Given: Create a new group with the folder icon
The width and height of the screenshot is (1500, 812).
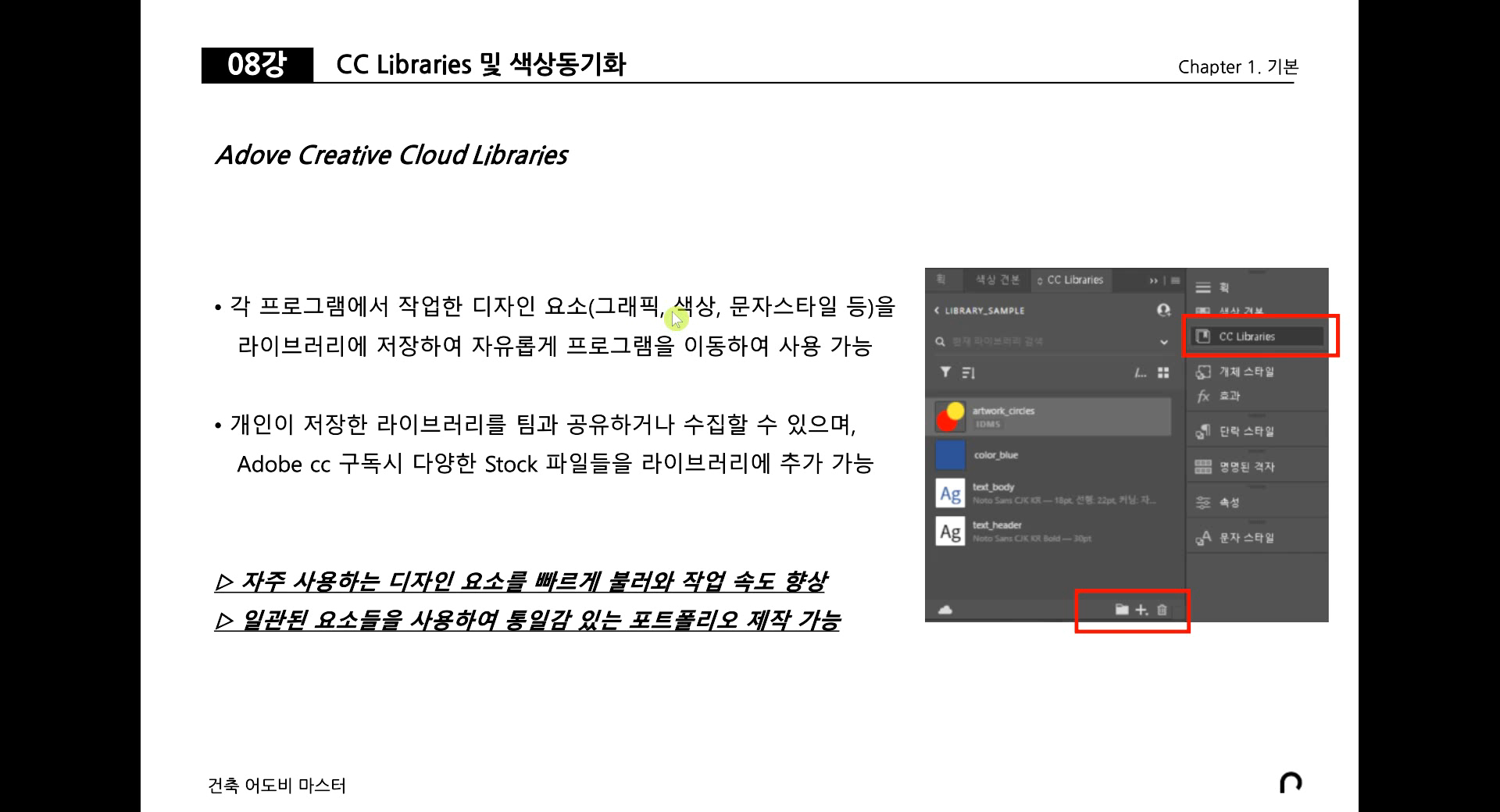Looking at the screenshot, I should pos(1122,610).
